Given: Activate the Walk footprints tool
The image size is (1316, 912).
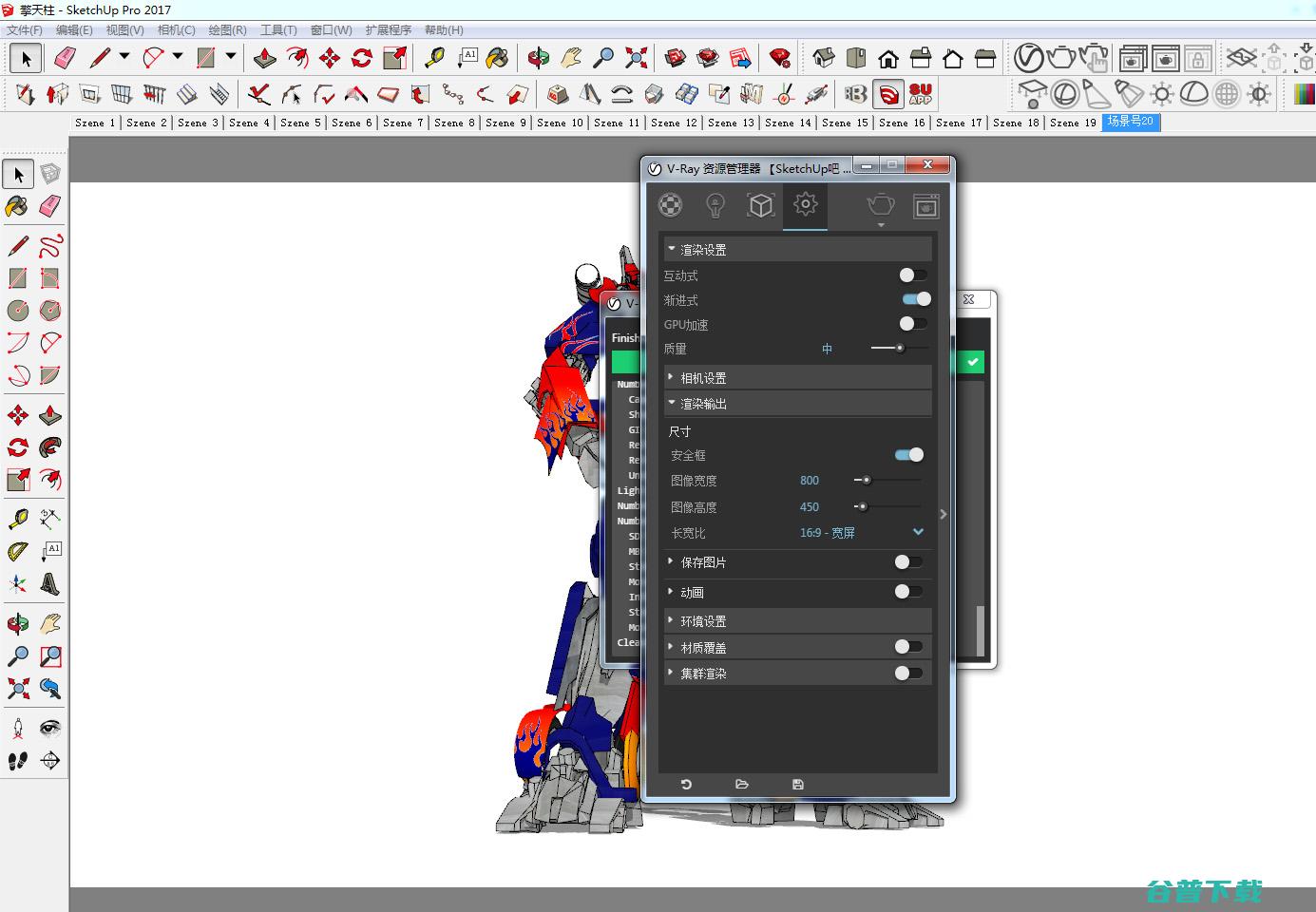Looking at the screenshot, I should coord(18,761).
